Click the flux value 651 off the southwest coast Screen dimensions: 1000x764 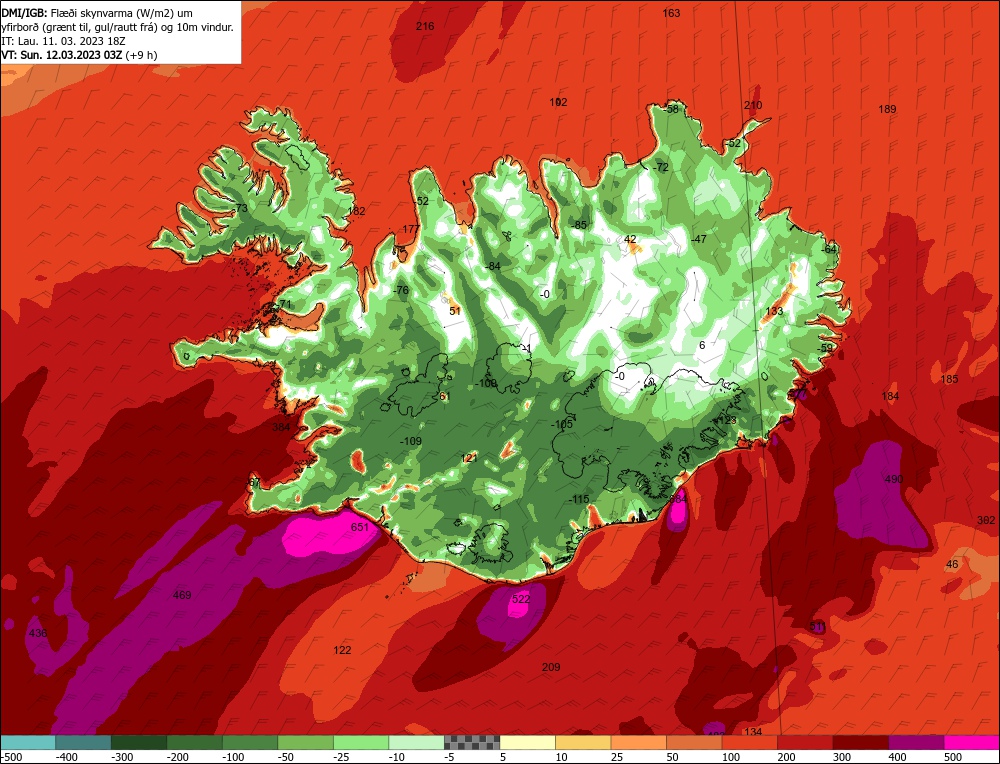360,527
